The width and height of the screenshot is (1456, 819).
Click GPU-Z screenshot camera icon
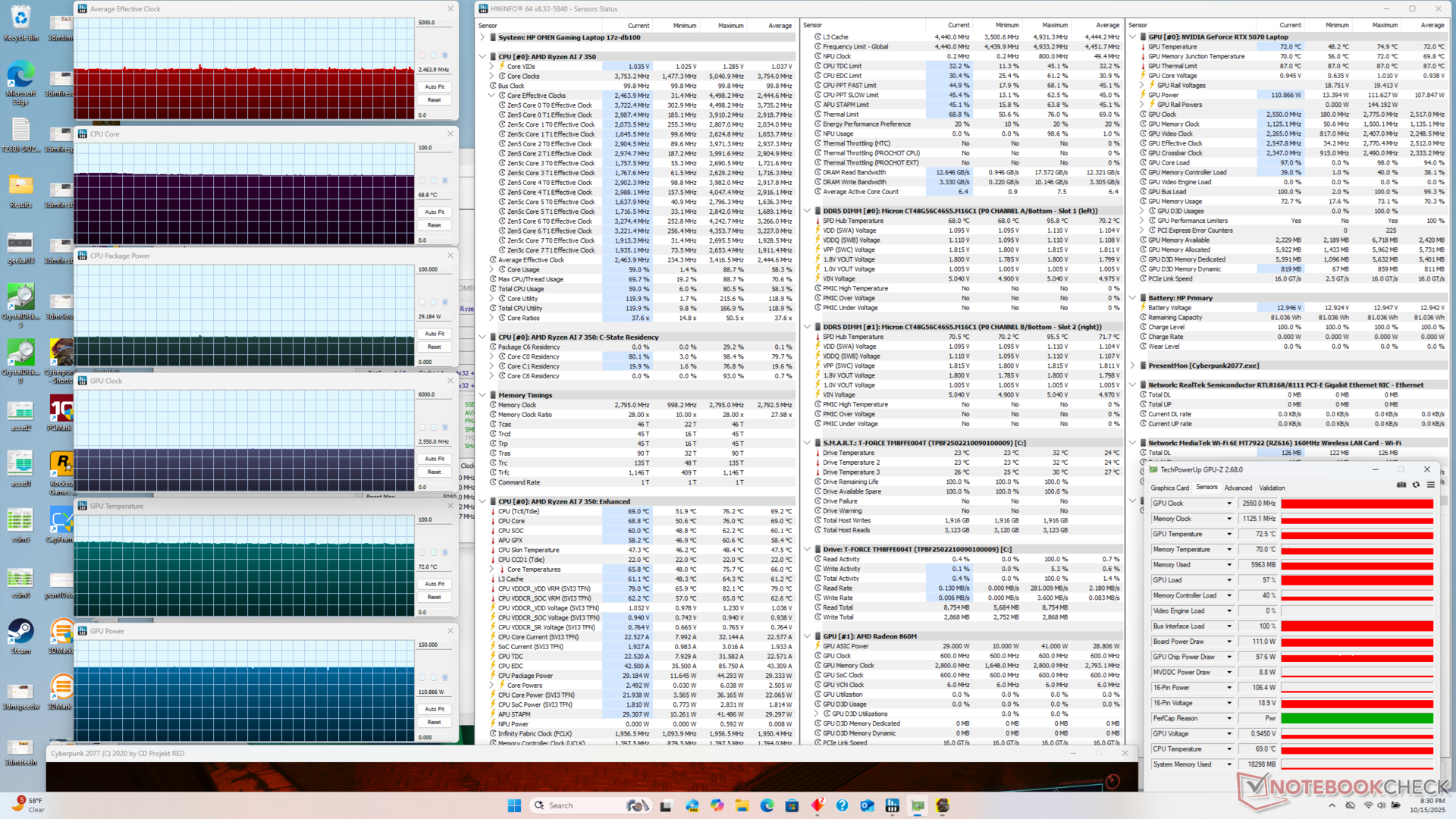click(1401, 485)
